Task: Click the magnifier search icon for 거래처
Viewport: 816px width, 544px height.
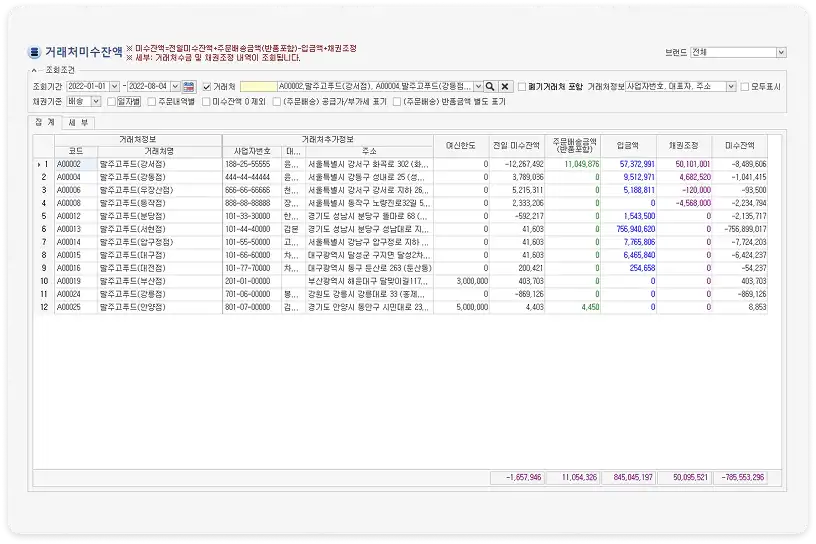Action: (490, 86)
